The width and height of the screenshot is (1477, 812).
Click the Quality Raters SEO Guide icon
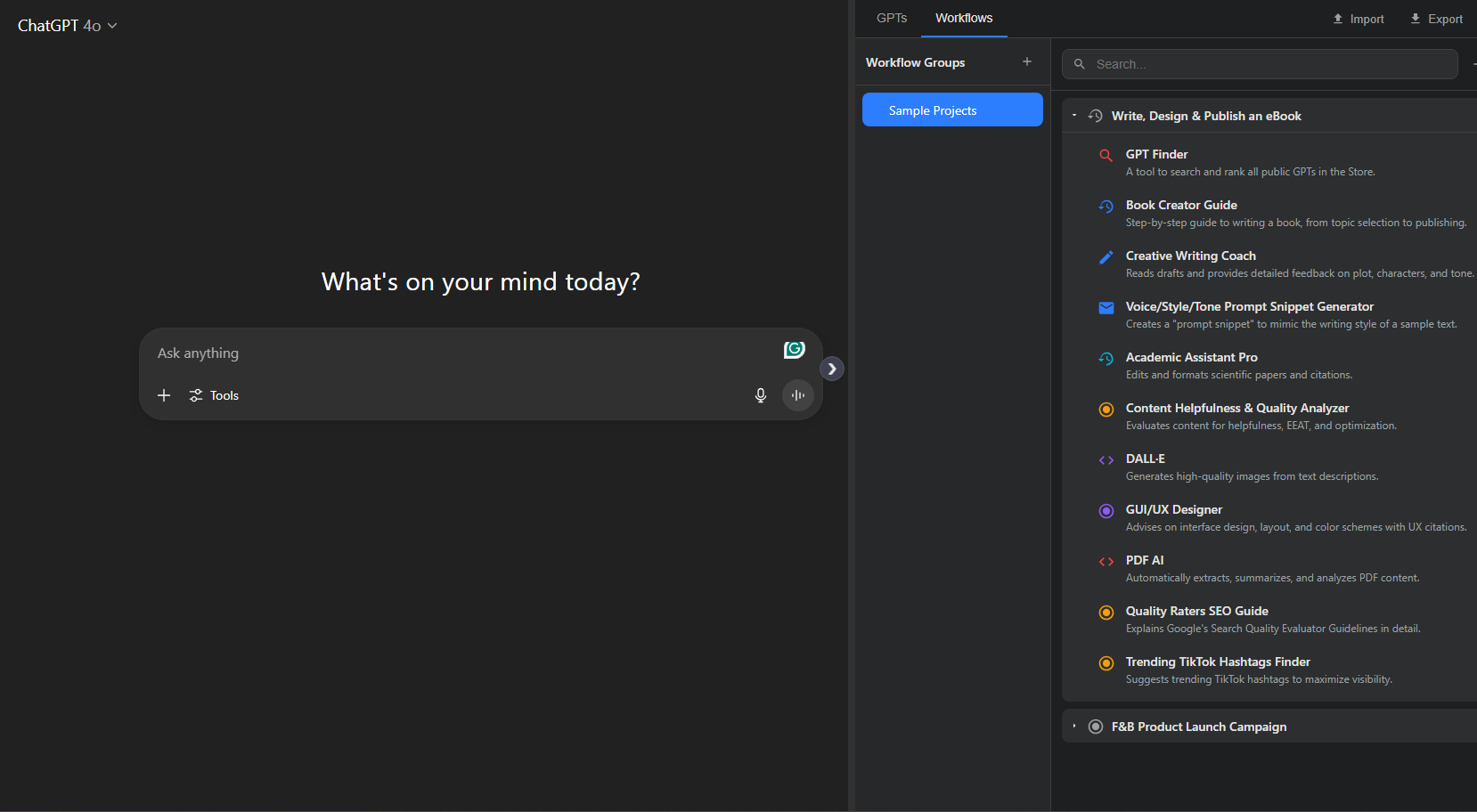(1106, 613)
